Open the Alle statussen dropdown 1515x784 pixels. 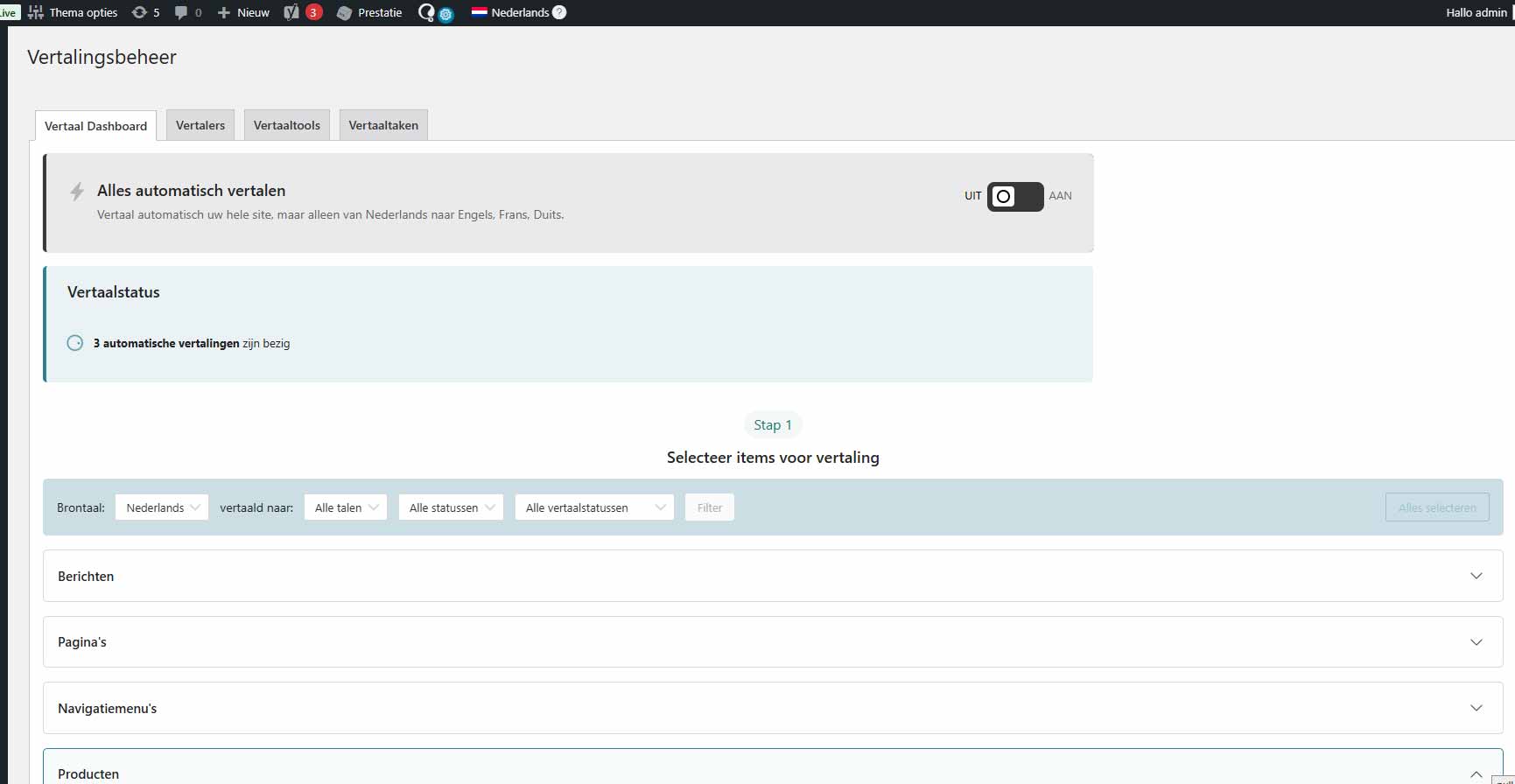(x=451, y=507)
